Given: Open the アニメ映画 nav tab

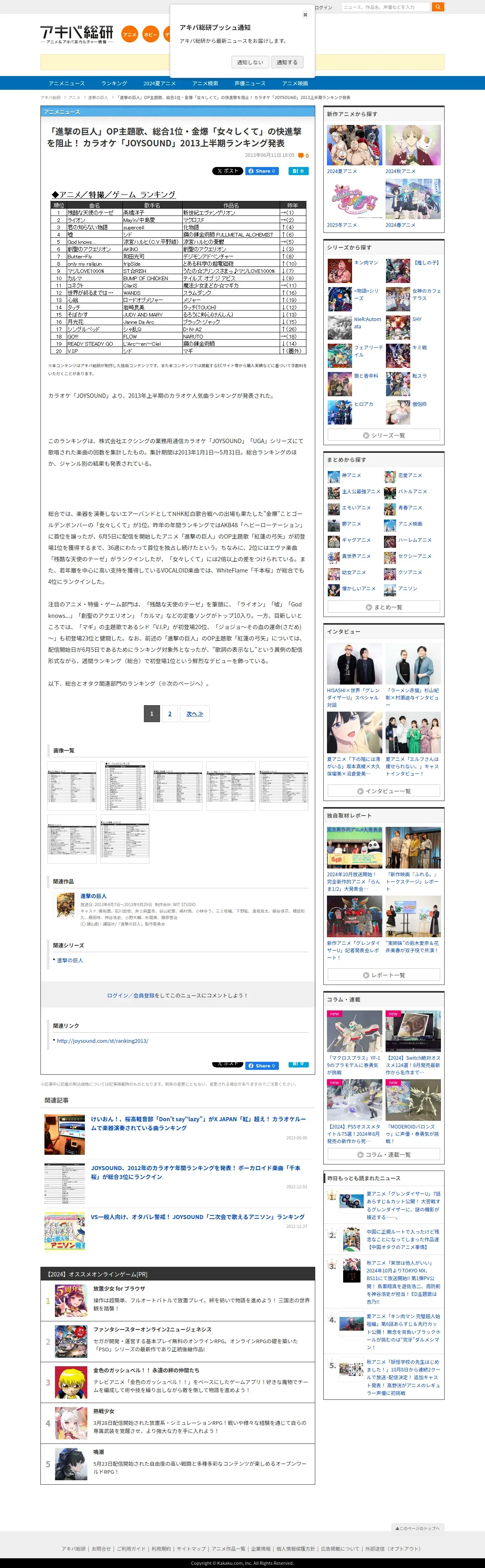Looking at the screenshot, I should 295,83.
